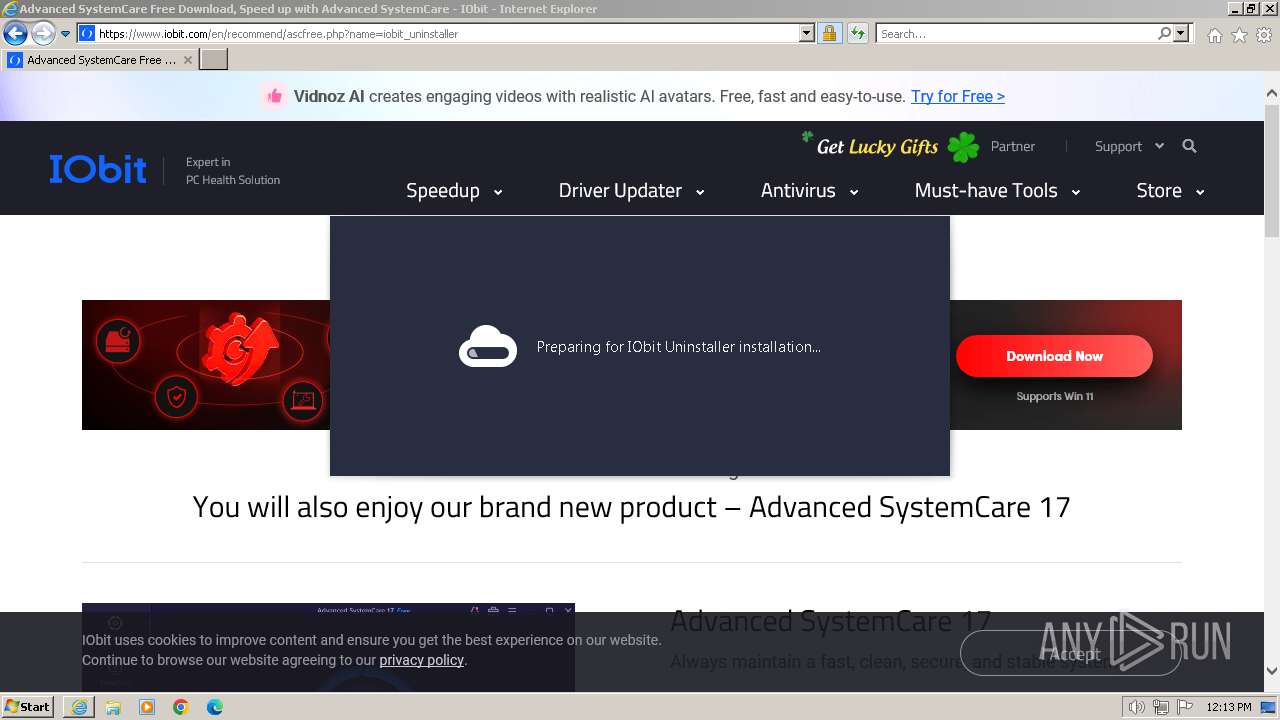Open the Windows Start button

point(28,707)
